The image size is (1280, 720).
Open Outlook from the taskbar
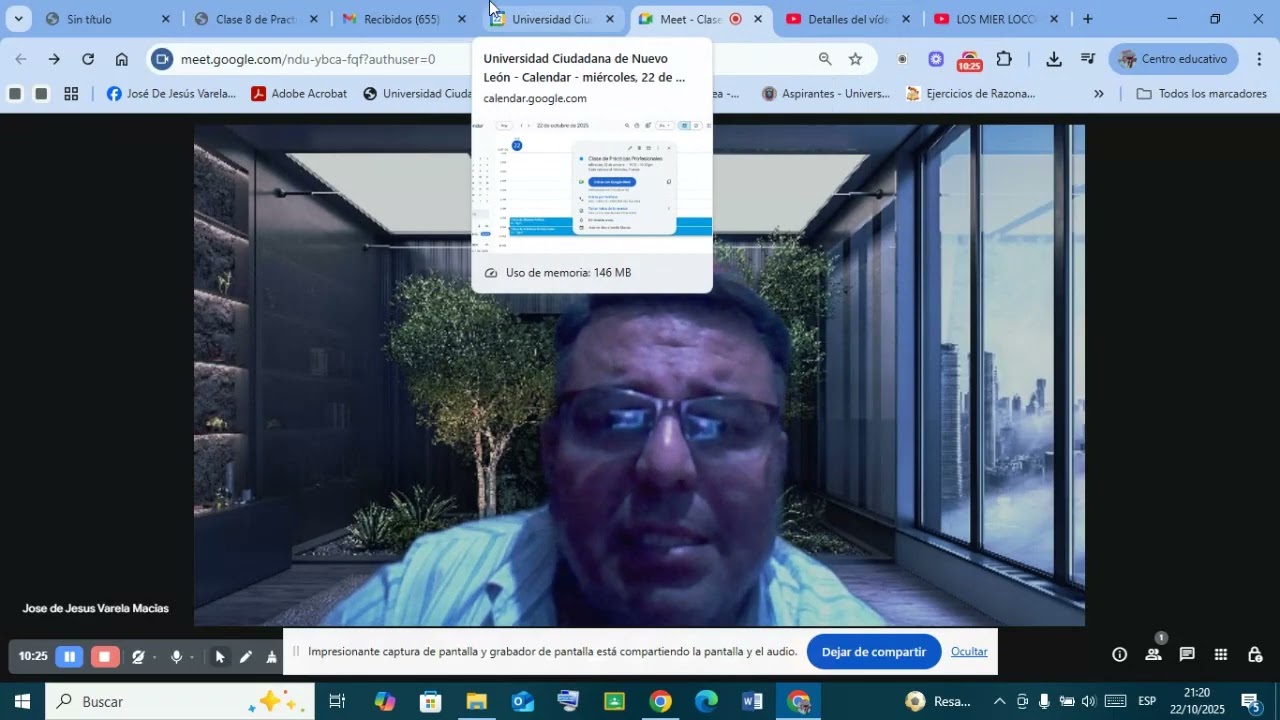click(523, 702)
